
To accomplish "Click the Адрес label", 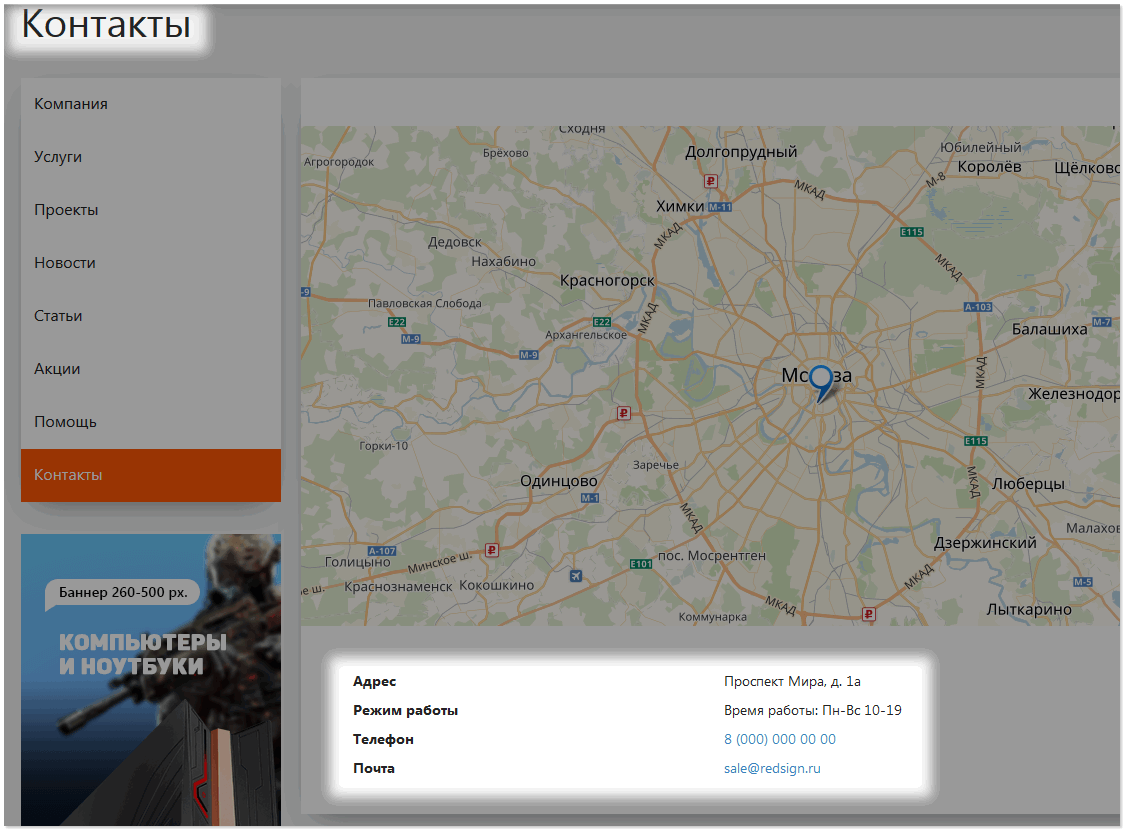I will [x=375, y=682].
